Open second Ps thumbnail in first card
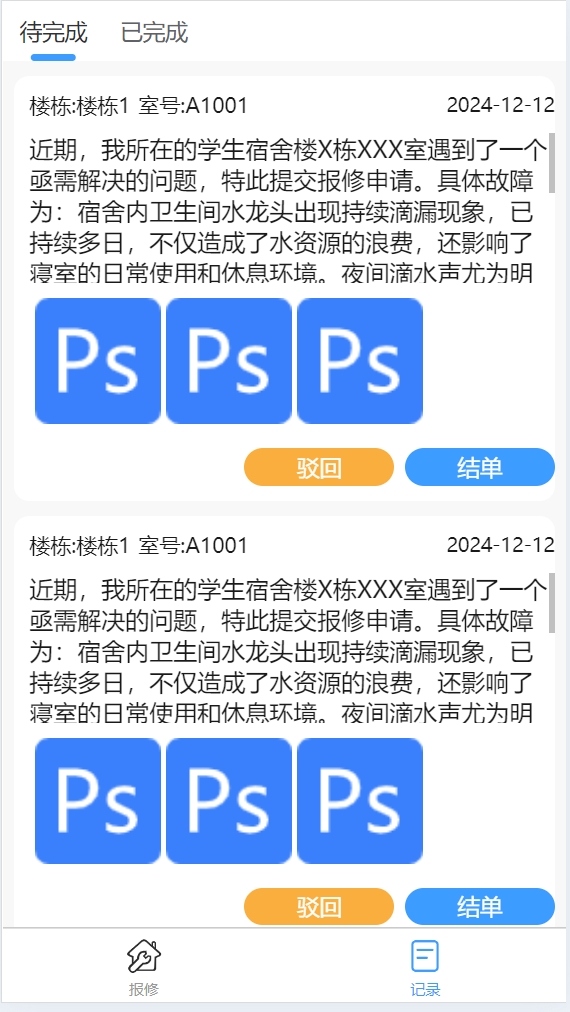Image resolution: width=570 pixels, height=1012 pixels. (229, 361)
